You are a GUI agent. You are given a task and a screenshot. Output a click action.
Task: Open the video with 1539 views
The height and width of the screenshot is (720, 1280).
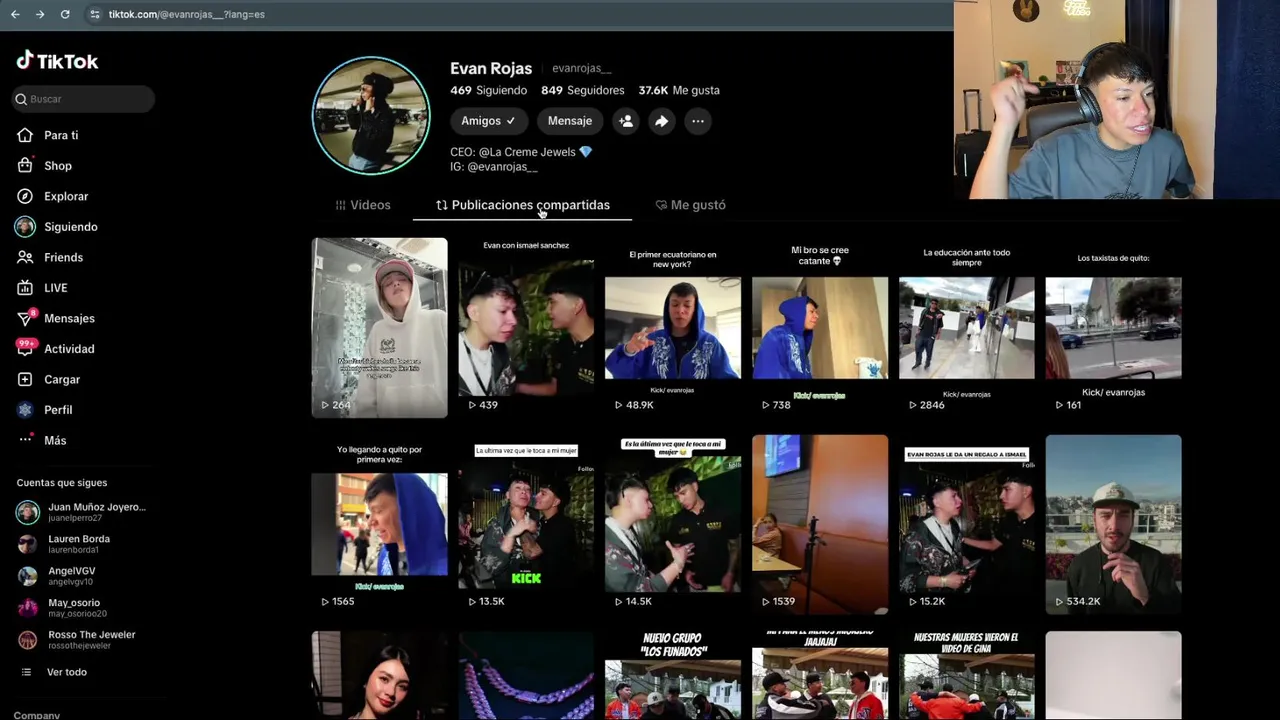coord(820,524)
